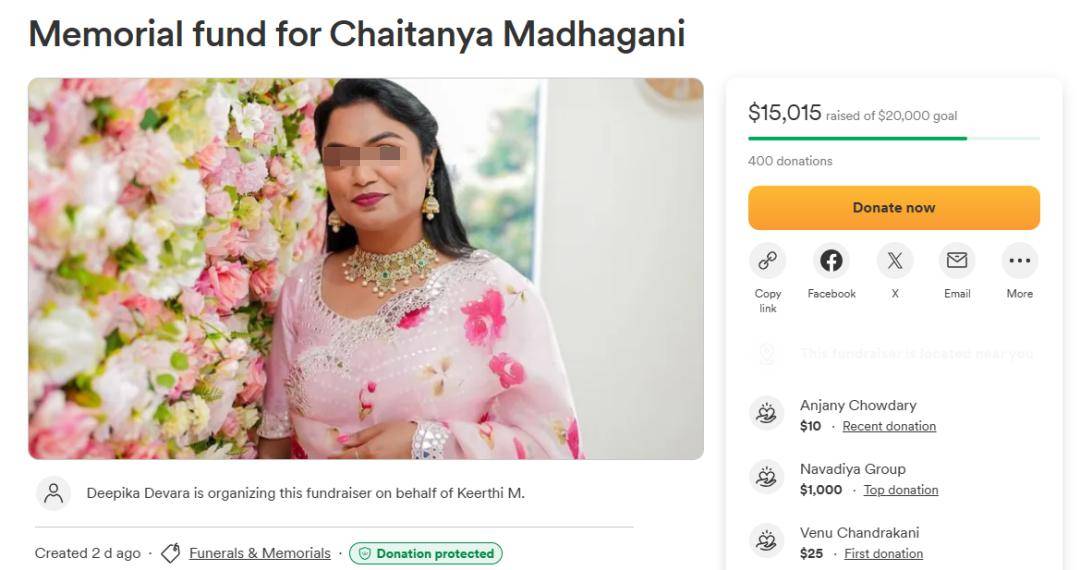This screenshot has width=1080, height=570.
Task: Click donor icon beside Navadiya Group
Action: pyautogui.click(x=767, y=478)
